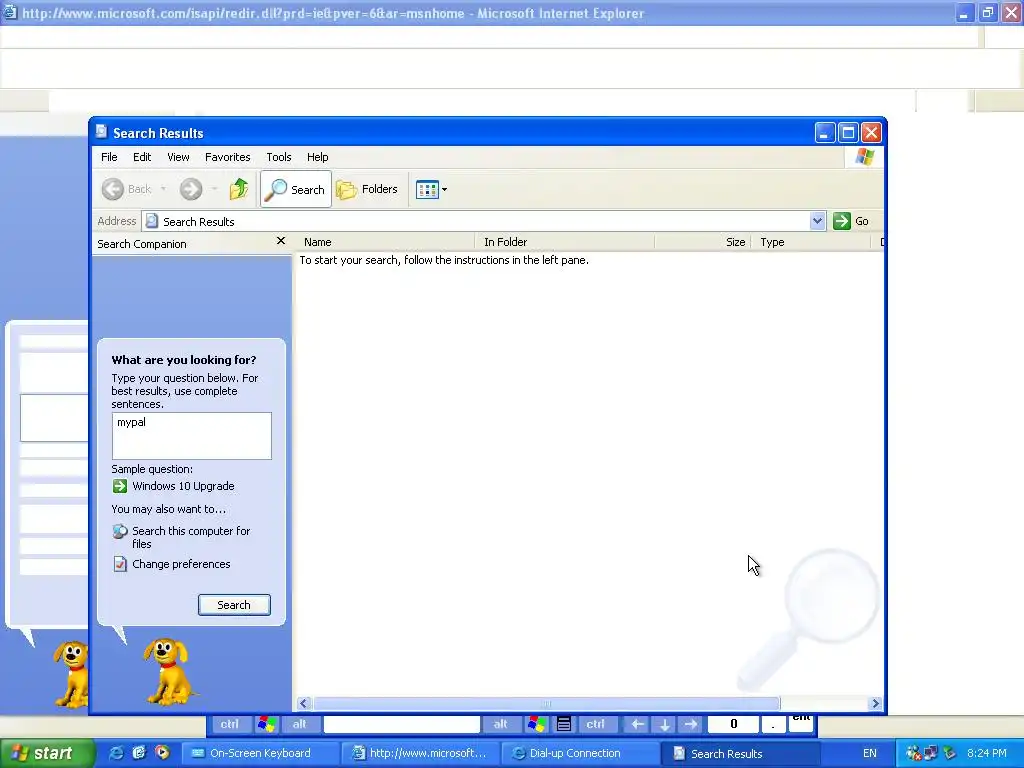Click the spacebar on on-screen keyboard
The height and width of the screenshot is (768, 1024).
point(402,724)
